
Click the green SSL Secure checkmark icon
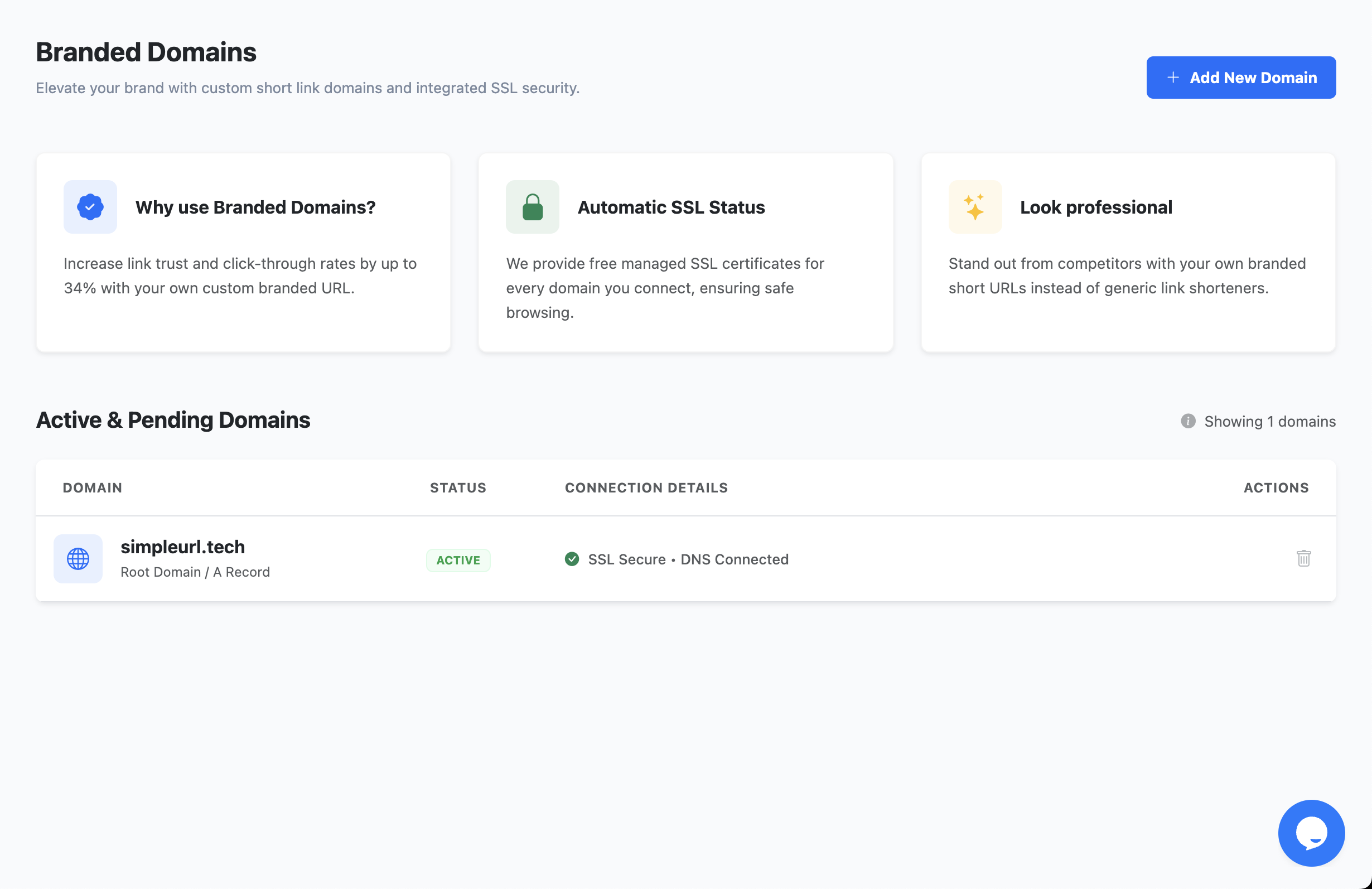571,559
